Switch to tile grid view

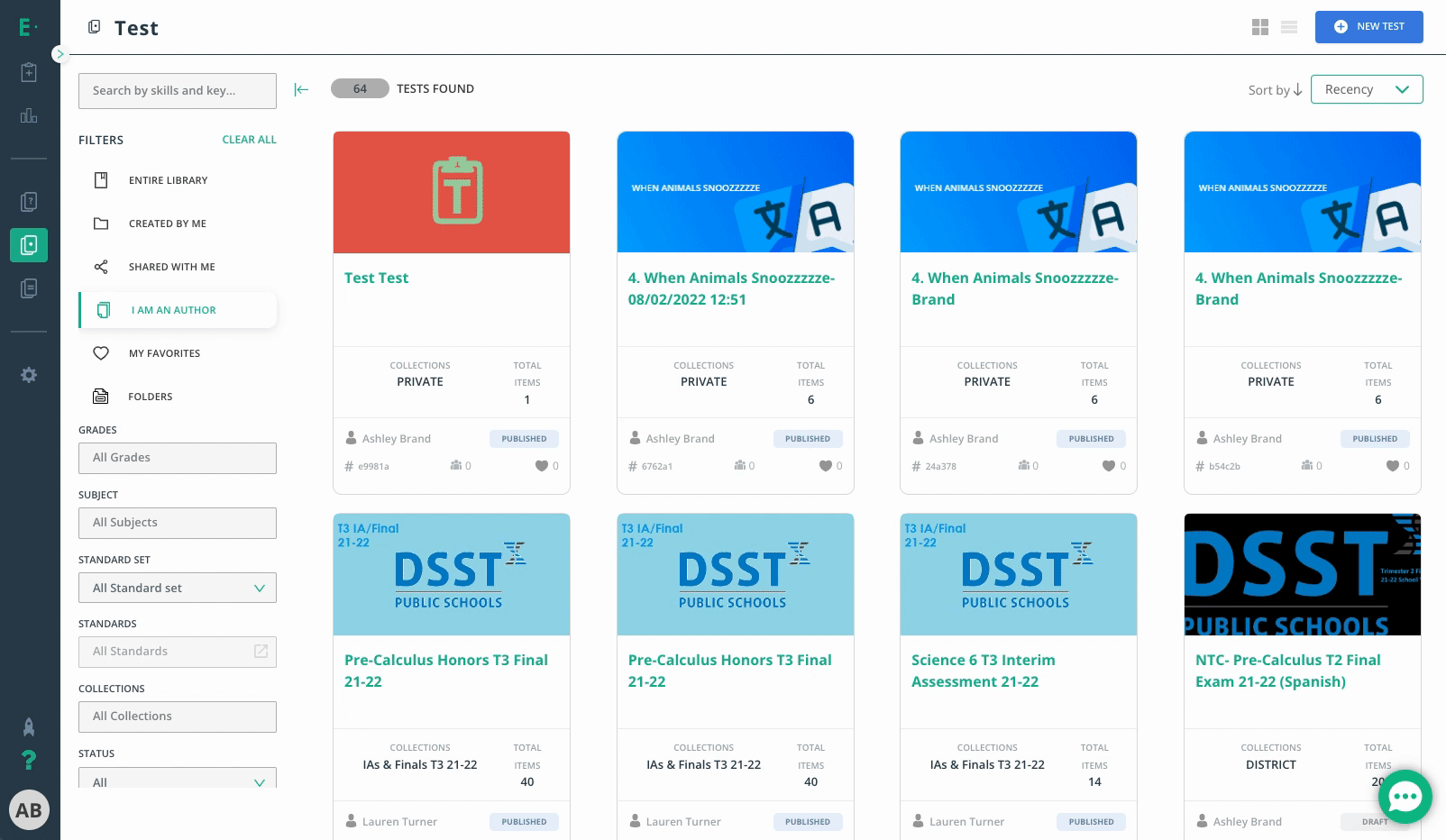1260,28
